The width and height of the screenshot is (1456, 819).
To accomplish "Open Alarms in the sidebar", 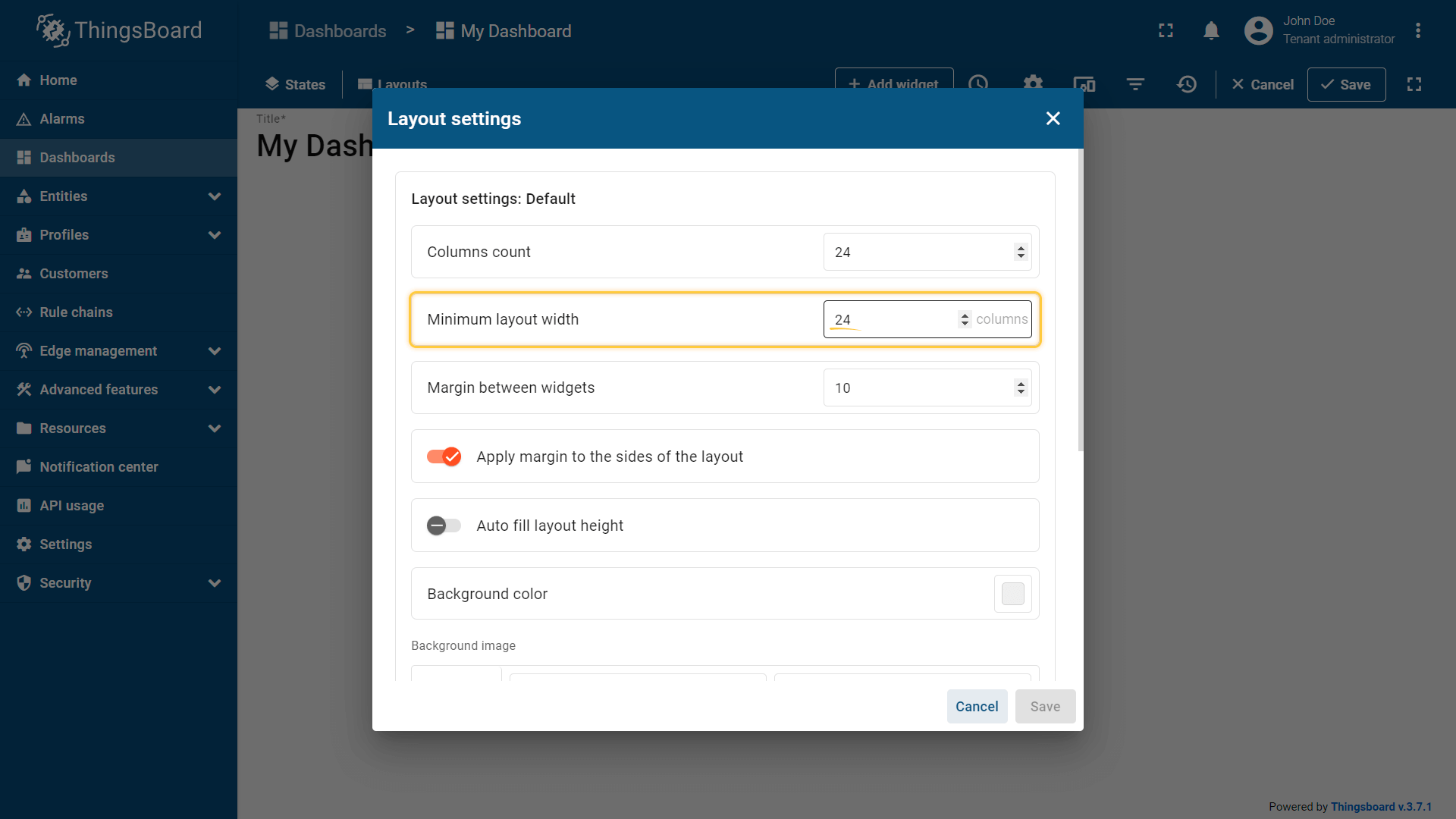I will point(62,119).
